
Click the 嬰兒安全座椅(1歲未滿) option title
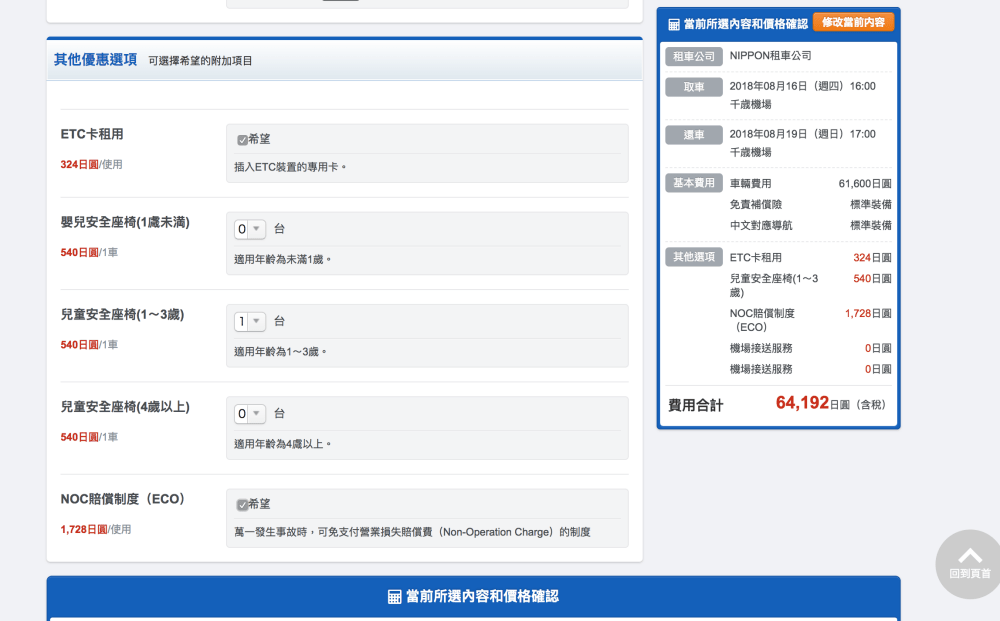tap(125, 222)
